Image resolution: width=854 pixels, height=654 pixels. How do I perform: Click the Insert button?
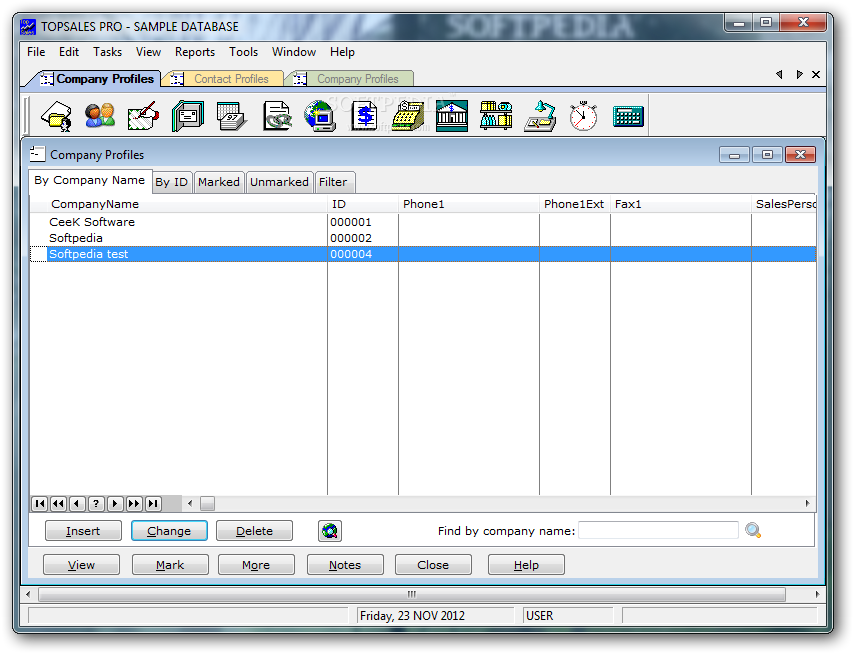coord(83,531)
